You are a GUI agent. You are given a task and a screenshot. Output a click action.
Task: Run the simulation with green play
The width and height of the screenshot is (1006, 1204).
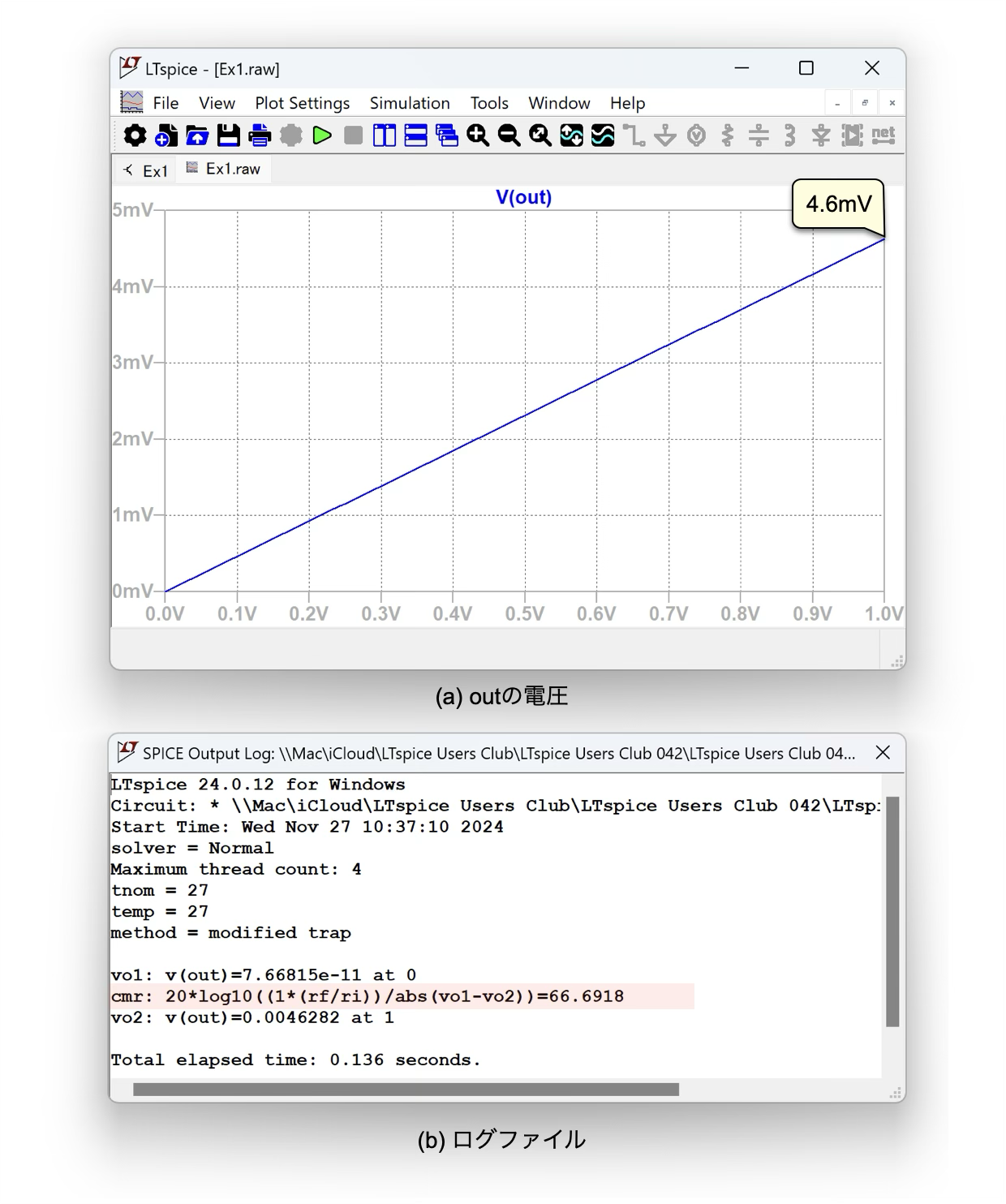coord(322,135)
